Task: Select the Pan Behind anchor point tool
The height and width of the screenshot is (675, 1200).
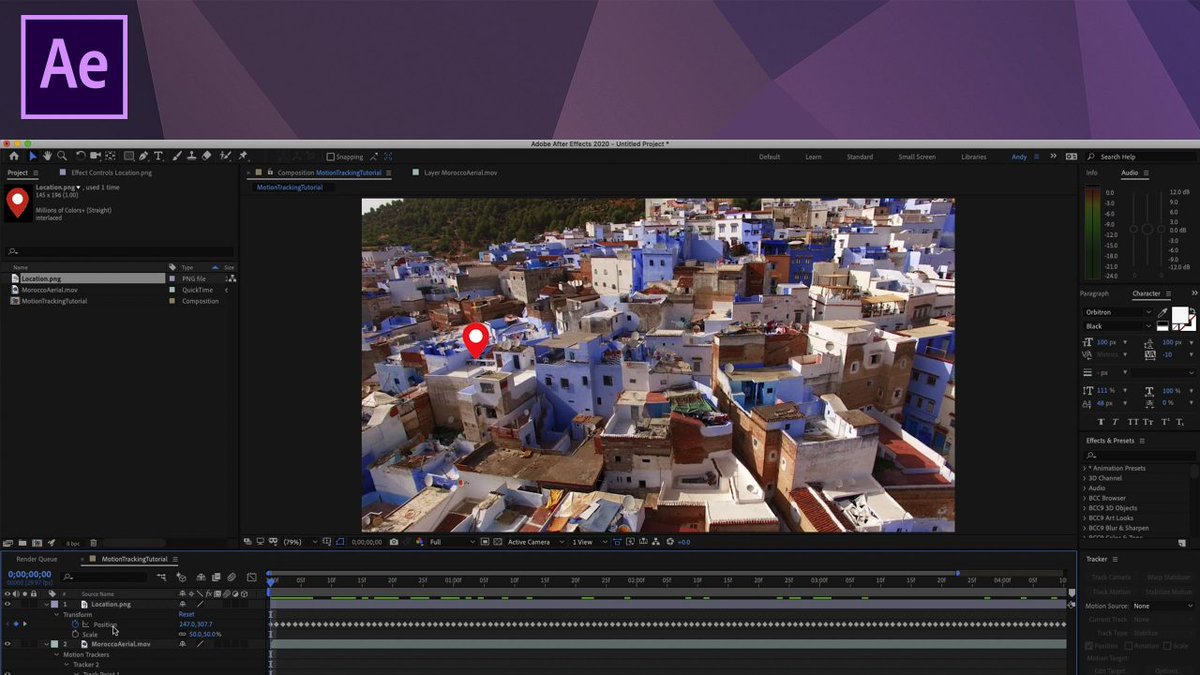Action: click(110, 157)
